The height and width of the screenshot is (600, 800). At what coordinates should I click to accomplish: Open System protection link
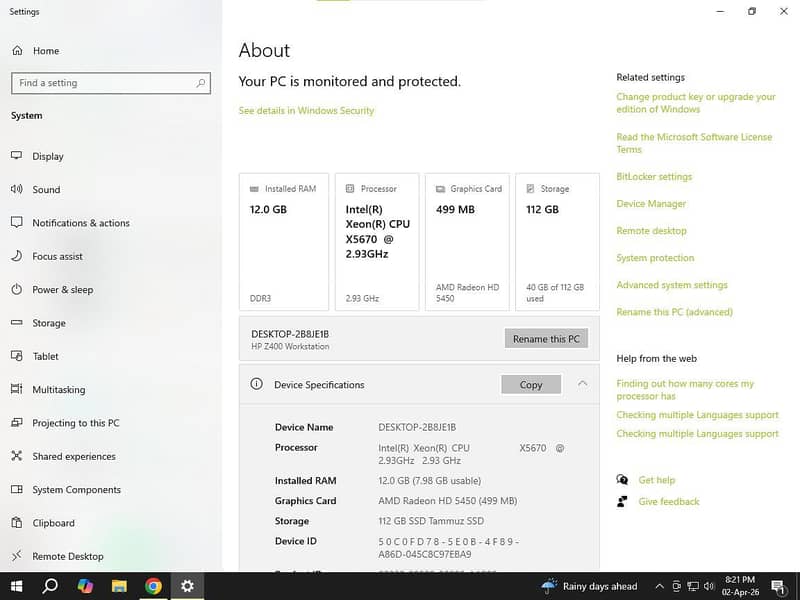tap(655, 258)
